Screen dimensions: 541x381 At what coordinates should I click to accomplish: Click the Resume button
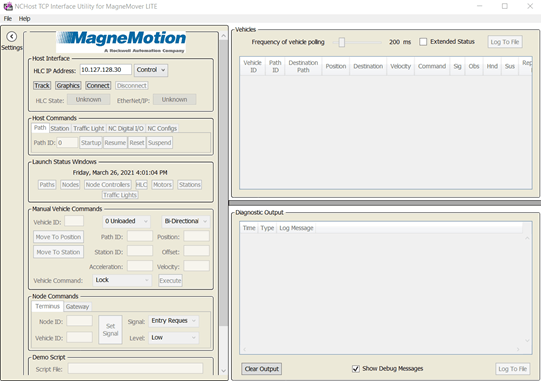coord(115,143)
